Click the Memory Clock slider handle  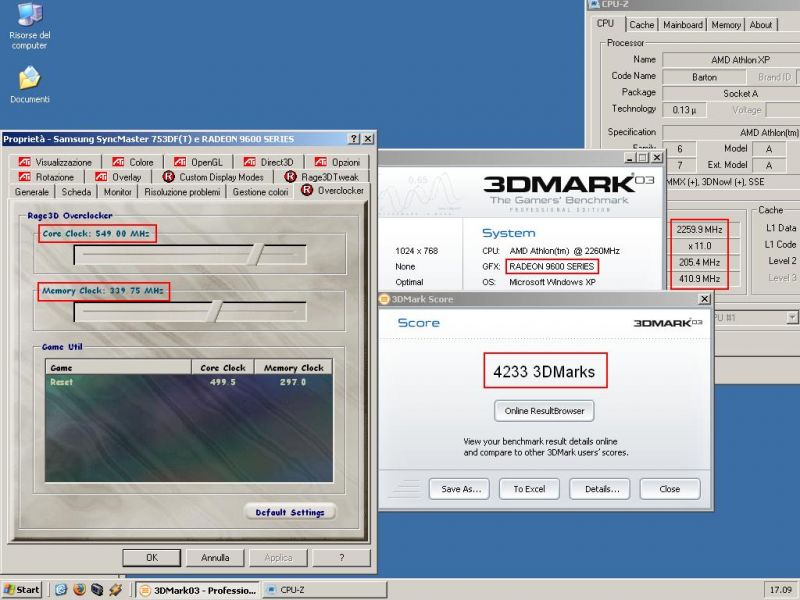click(x=215, y=311)
